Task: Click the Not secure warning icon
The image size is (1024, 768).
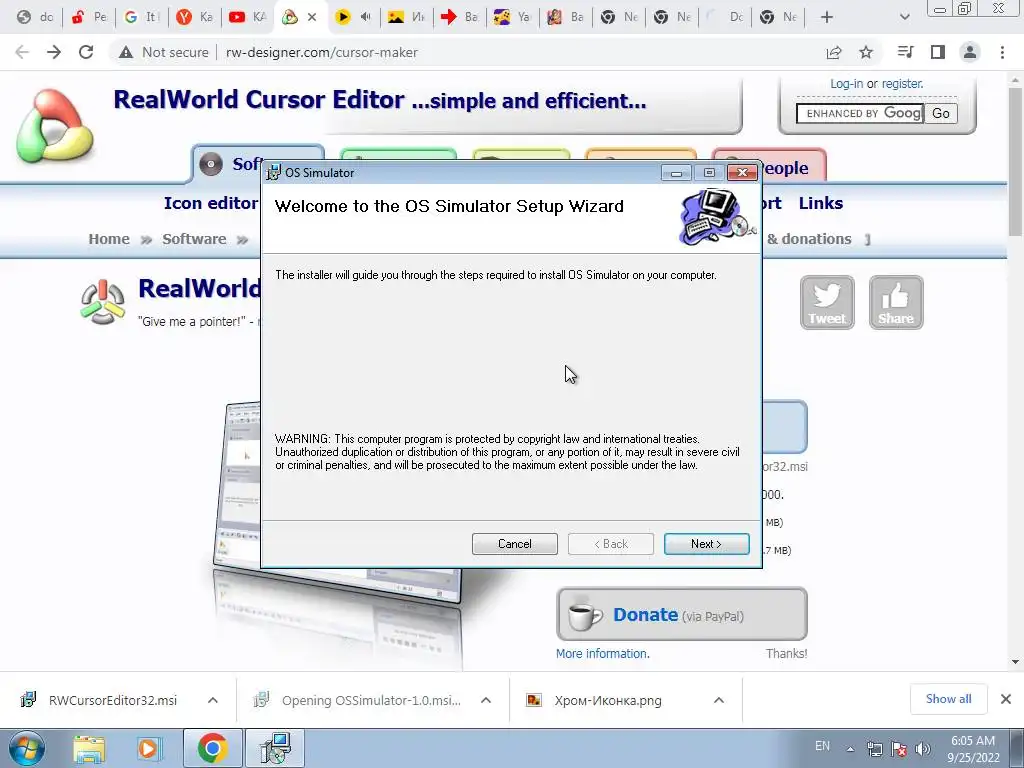Action: pyautogui.click(x=126, y=52)
